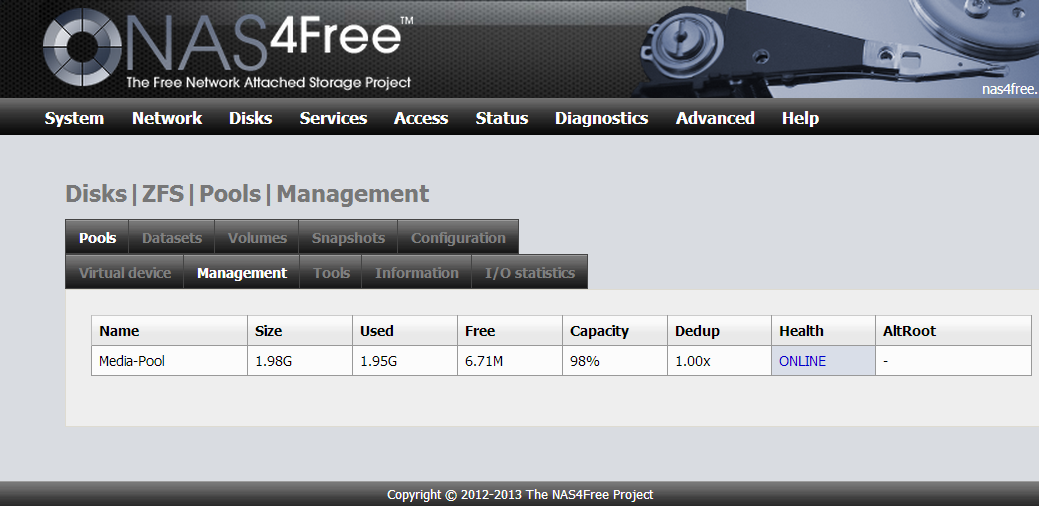
Task: Switch to the Volumes tab
Action: pyautogui.click(x=257, y=238)
